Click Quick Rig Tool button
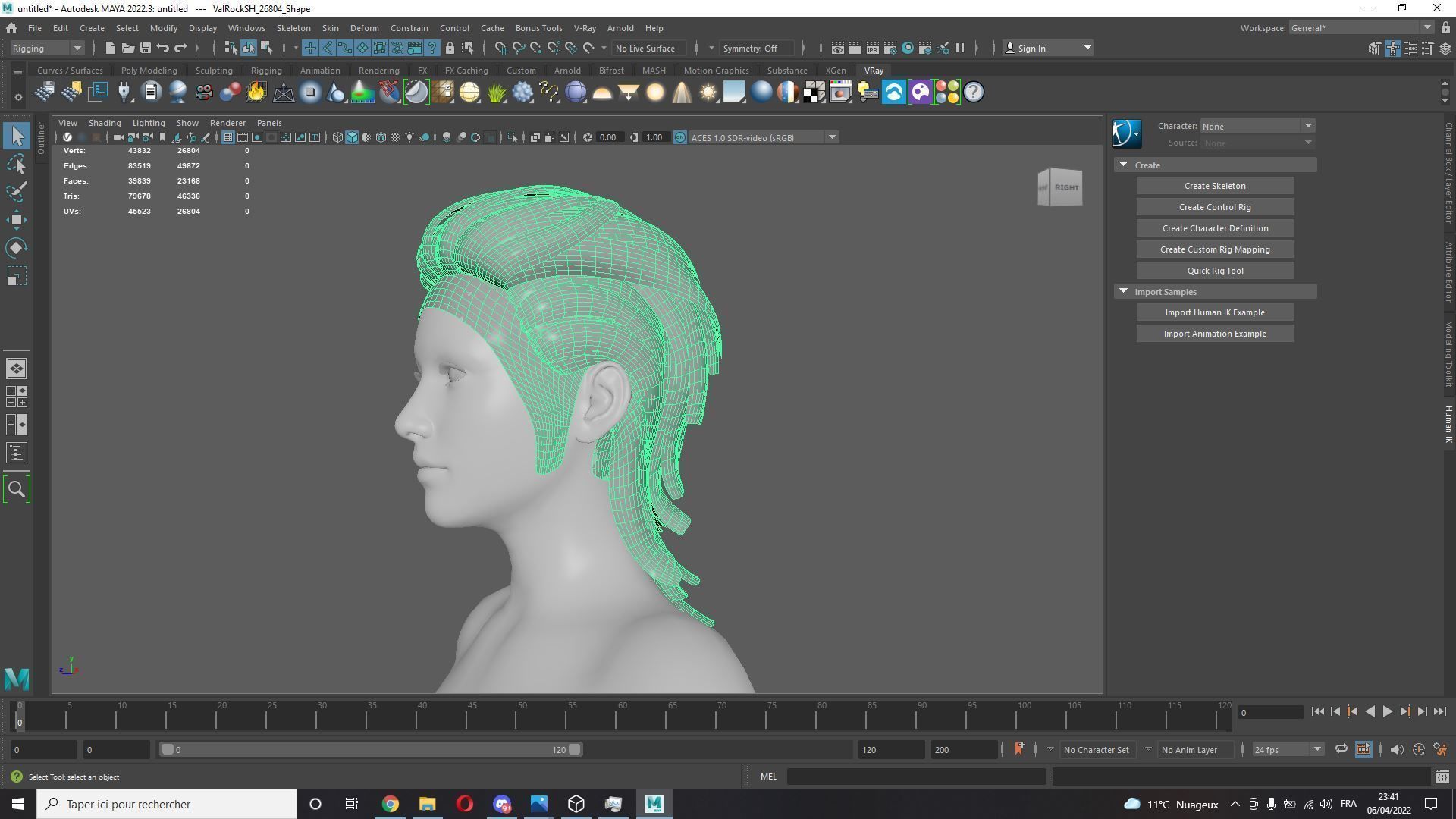This screenshot has width=1456, height=819. click(x=1215, y=271)
